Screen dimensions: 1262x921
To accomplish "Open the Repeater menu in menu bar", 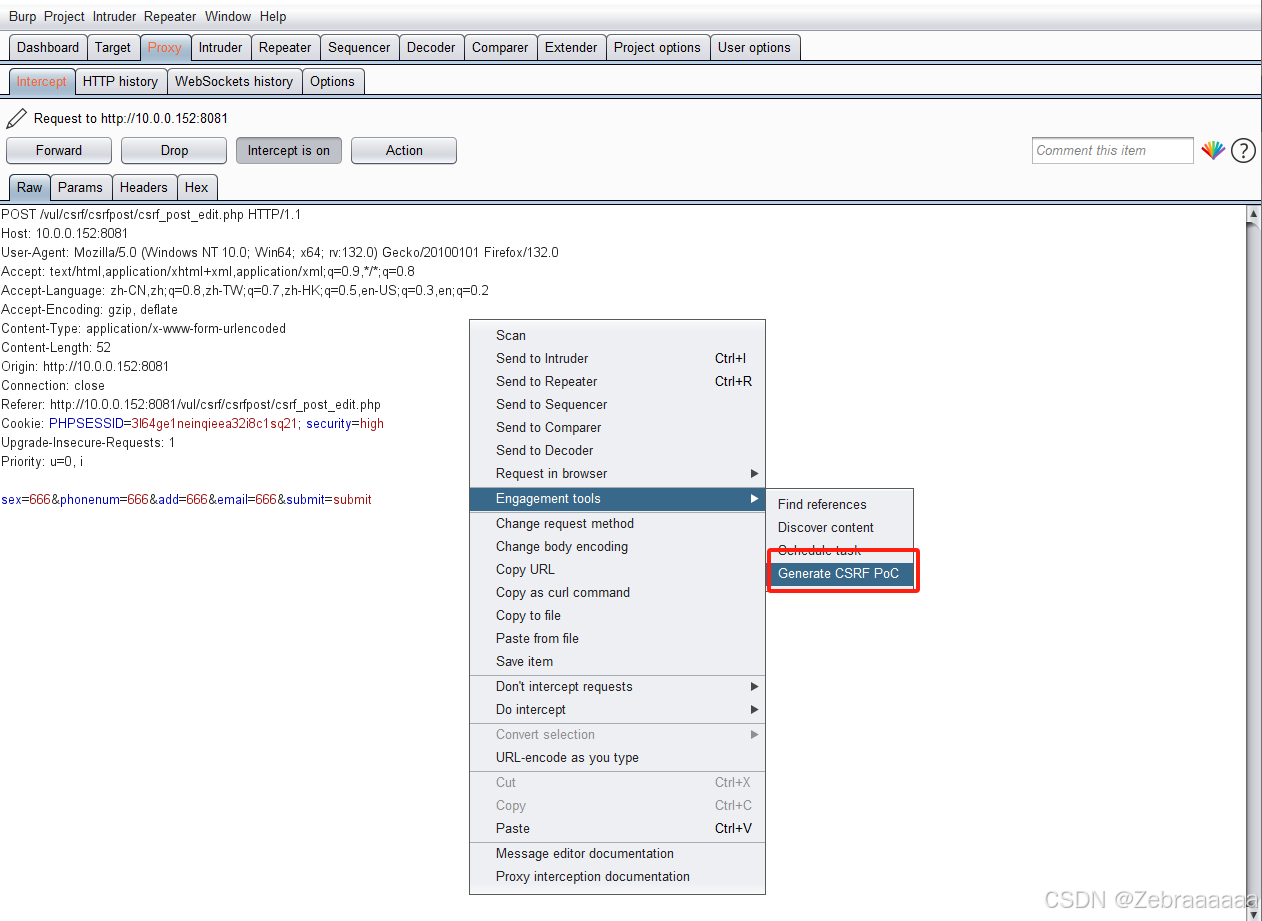I will [171, 16].
